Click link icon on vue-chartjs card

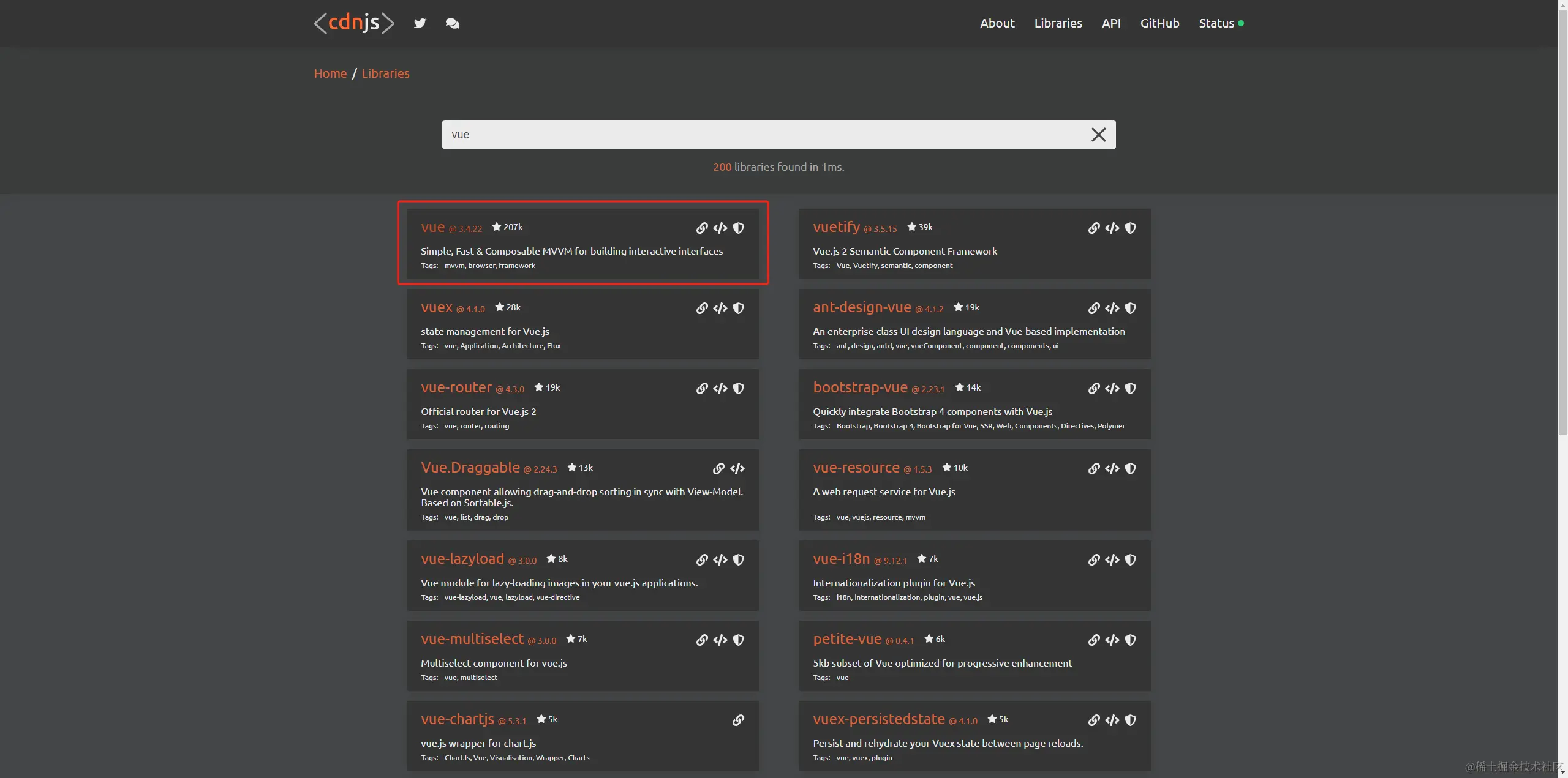(x=739, y=720)
